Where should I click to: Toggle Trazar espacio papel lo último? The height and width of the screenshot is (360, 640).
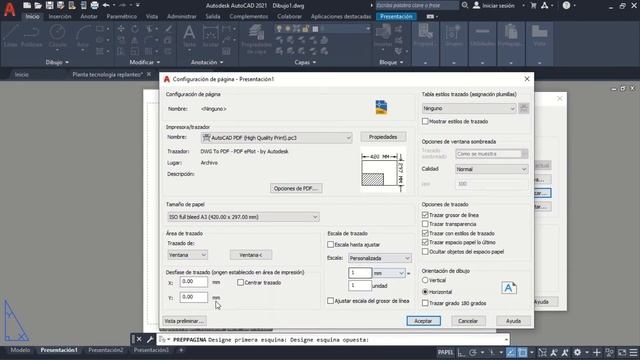click(x=425, y=242)
